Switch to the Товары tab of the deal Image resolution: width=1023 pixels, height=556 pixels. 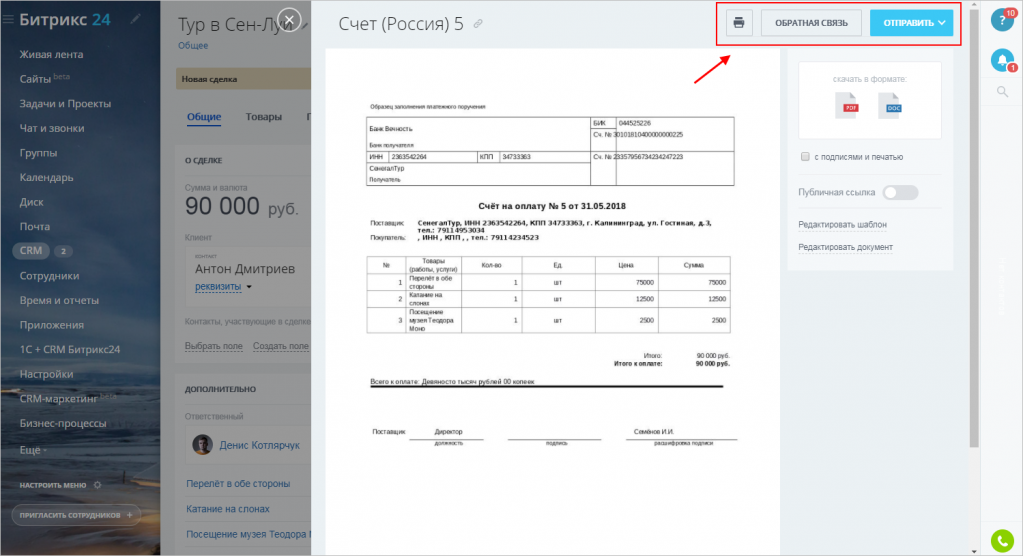point(264,117)
